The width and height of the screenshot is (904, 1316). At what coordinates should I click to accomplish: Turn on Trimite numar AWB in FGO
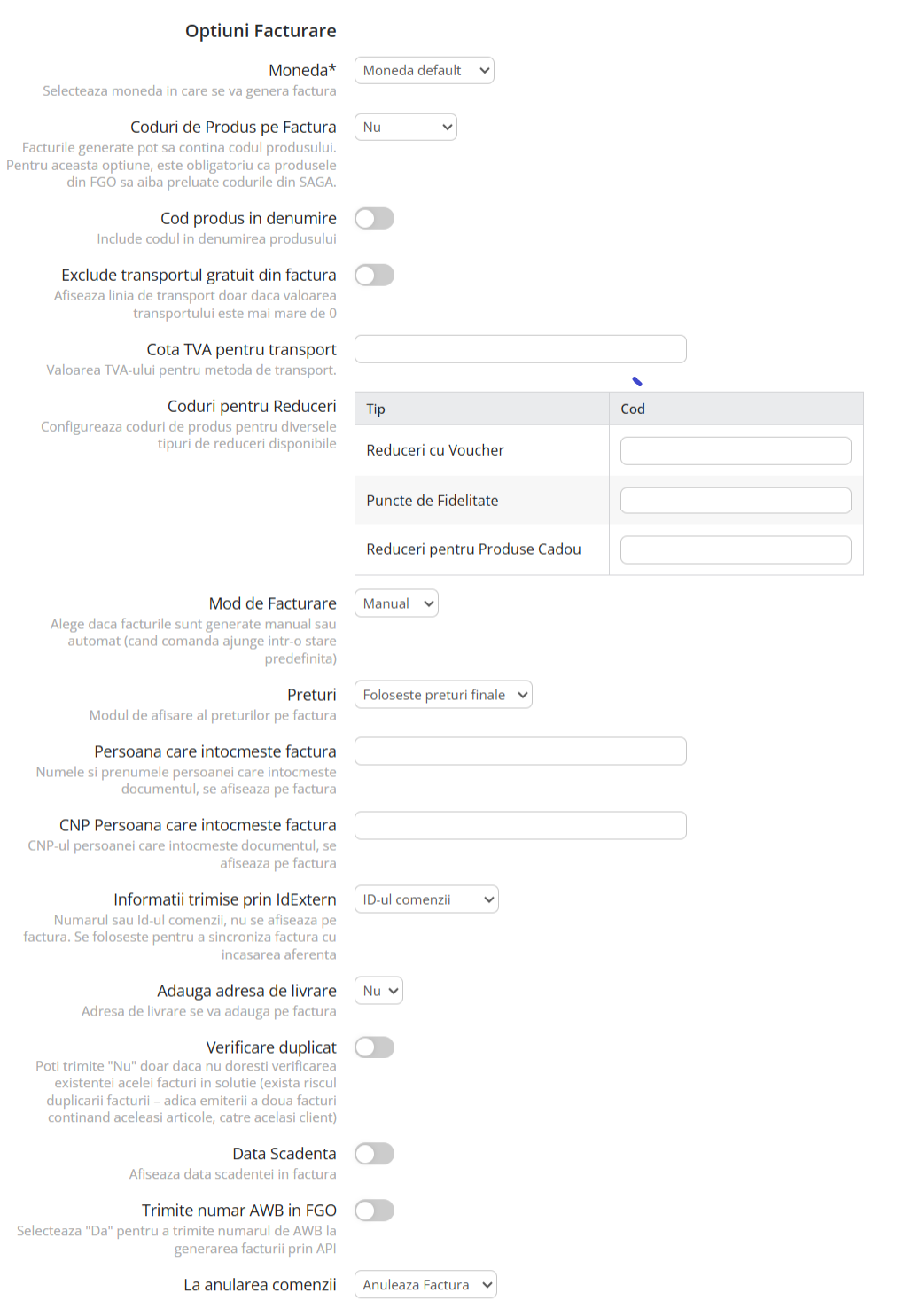pos(374,1211)
